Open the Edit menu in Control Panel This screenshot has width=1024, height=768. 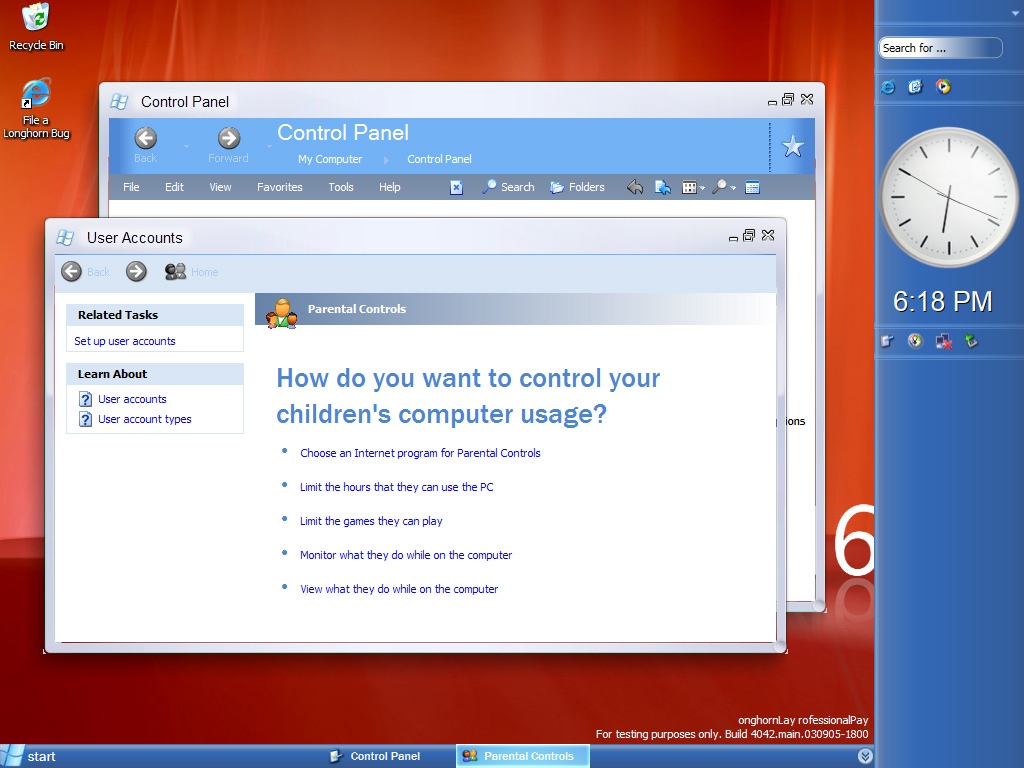[174, 187]
